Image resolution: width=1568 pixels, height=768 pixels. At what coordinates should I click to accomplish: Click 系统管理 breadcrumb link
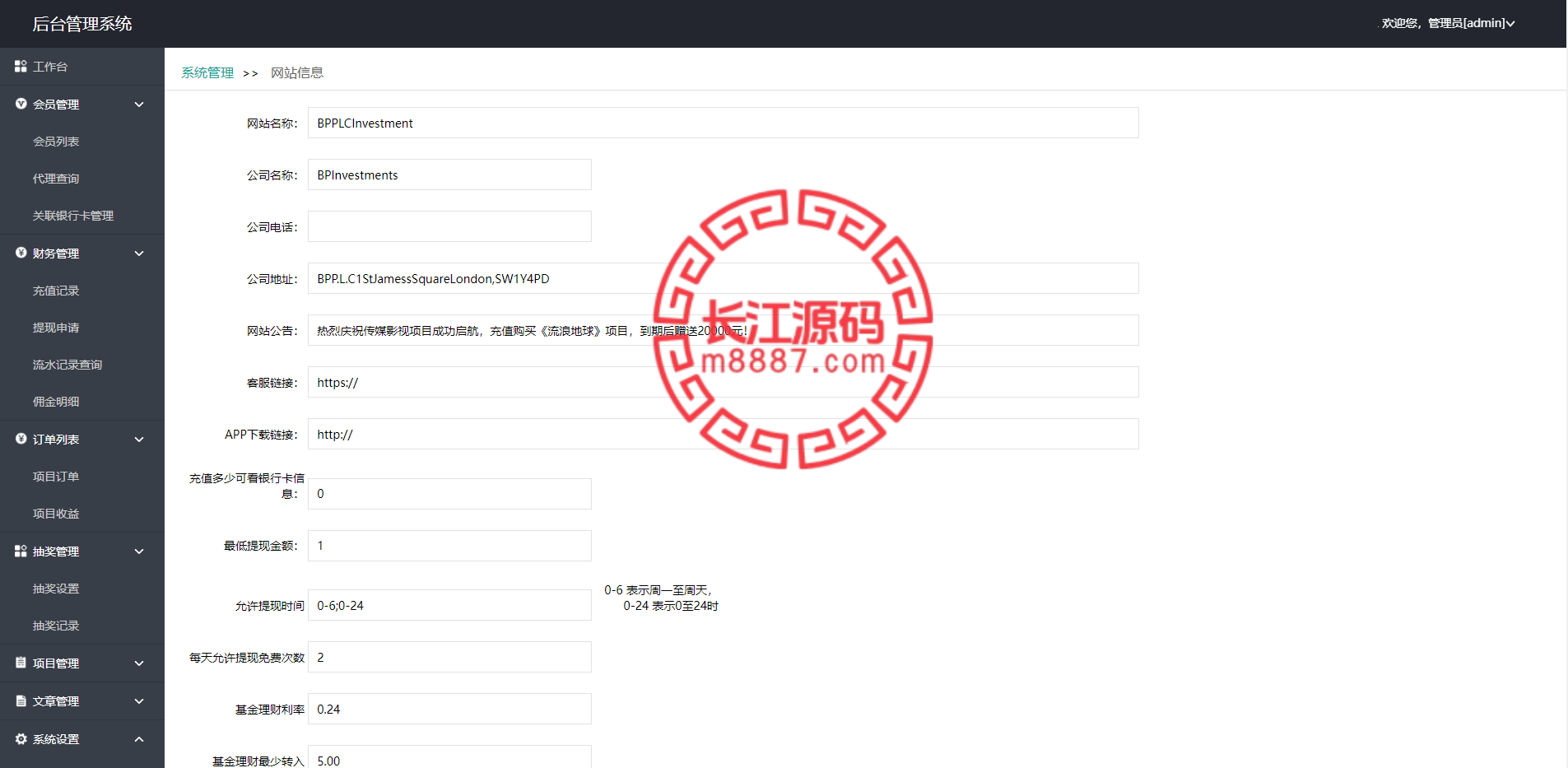(x=207, y=72)
